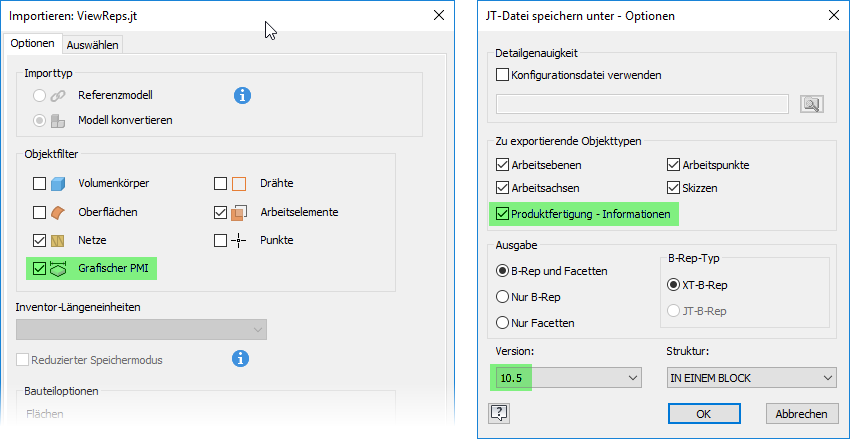Click the browse icon for the configuration file
The width and height of the screenshot is (850, 439).
coord(809,104)
